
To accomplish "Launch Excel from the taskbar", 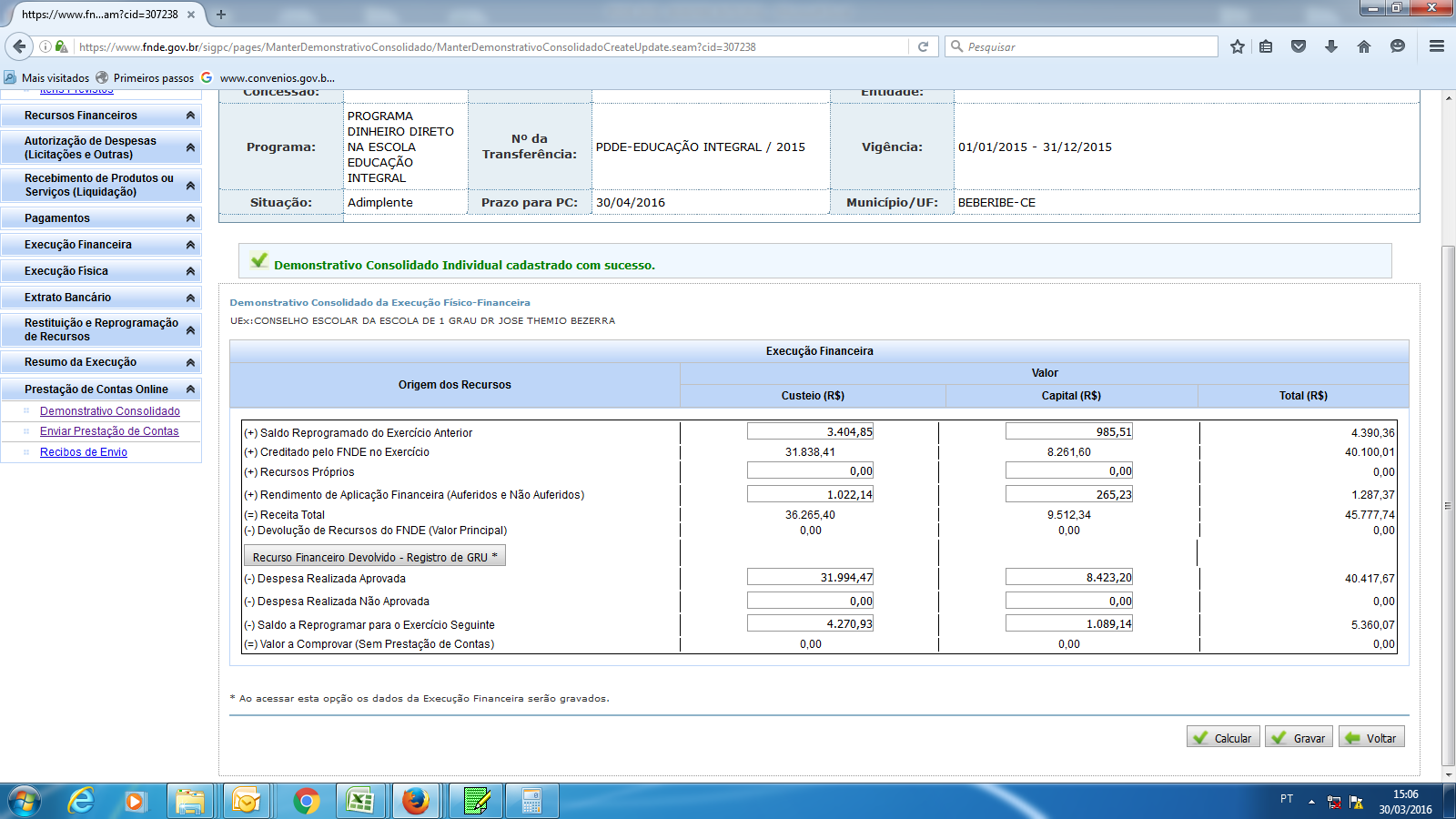I will (x=360, y=801).
